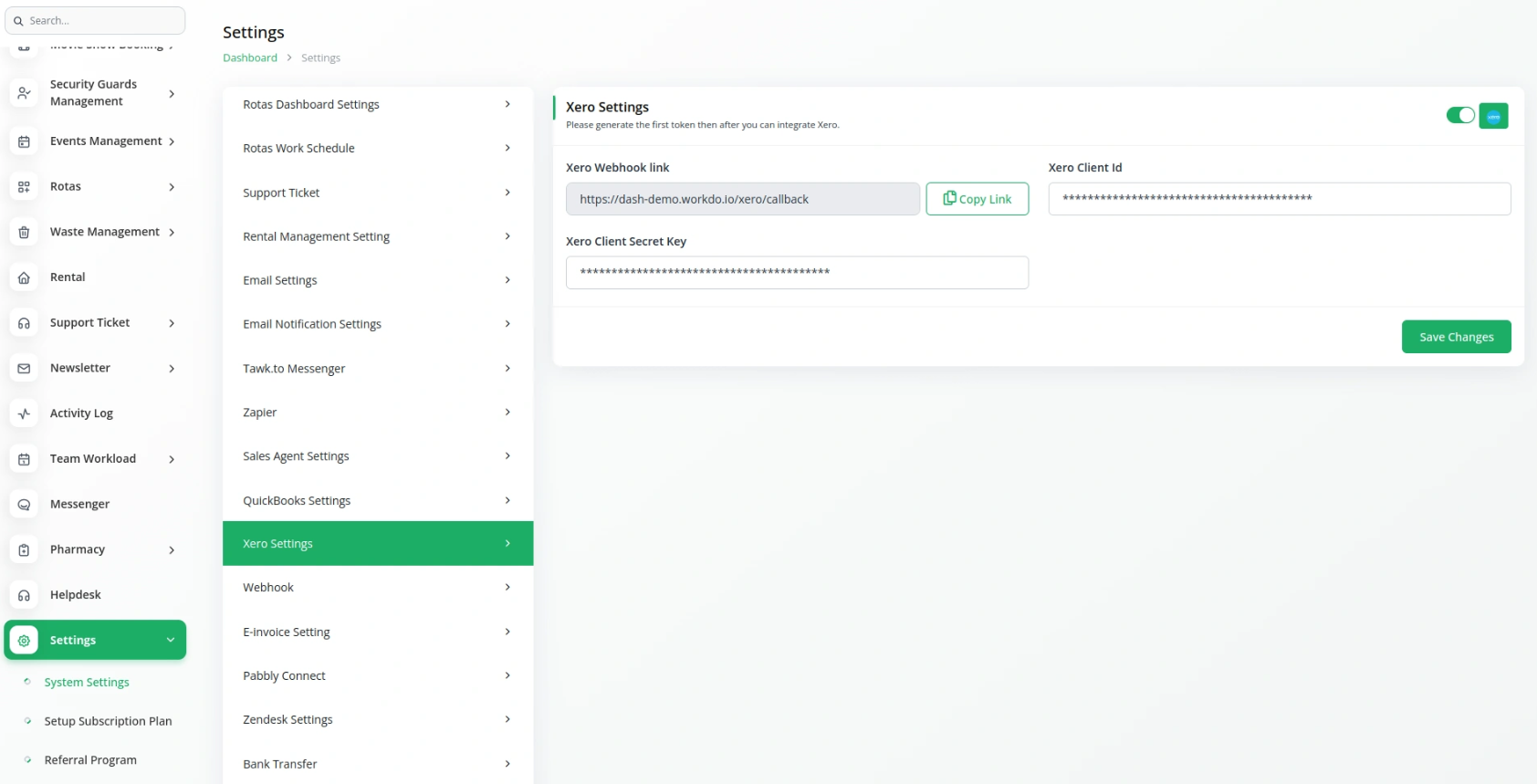The image size is (1537, 784).
Task: Open Support Ticket settings section
Action: pyautogui.click(x=378, y=193)
